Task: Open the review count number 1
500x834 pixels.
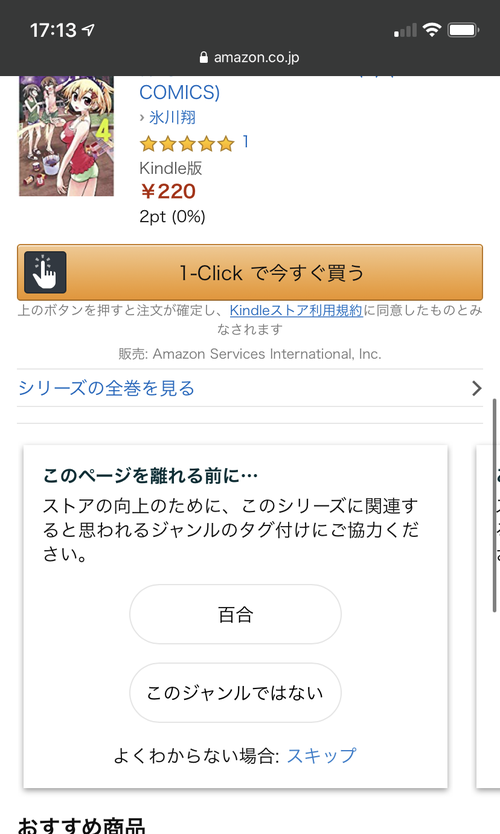Action: [x=245, y=141]
